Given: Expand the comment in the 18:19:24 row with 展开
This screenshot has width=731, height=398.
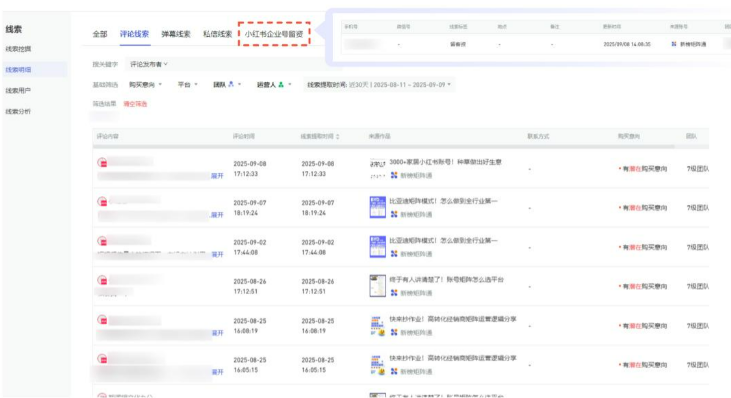Looking at the screenshot, I should click(217, 215).
